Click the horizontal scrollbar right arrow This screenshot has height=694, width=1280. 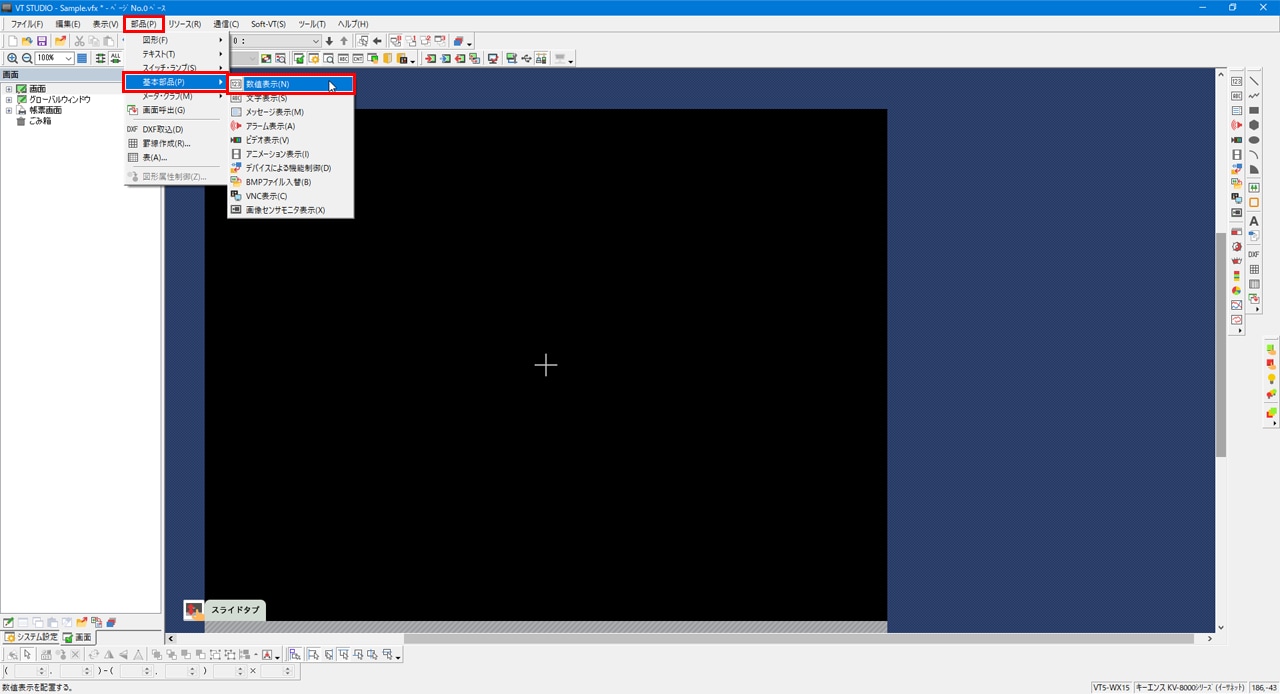point(1210,639)
